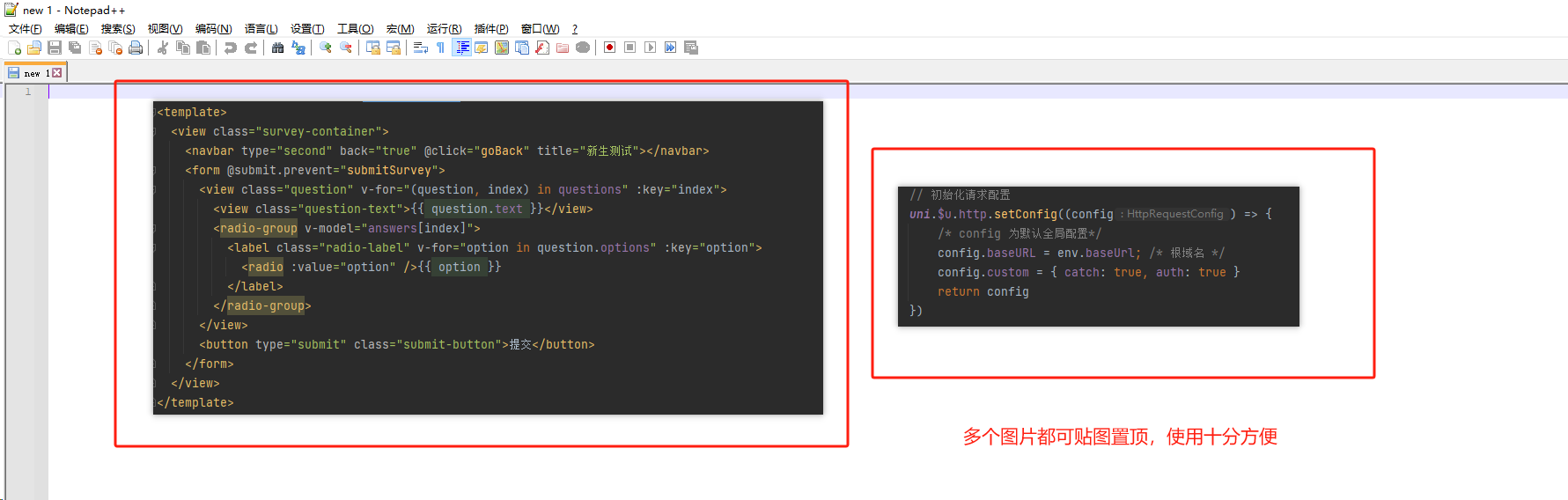The height and width of the screenshot is (500, 1568).
Task: Click the pinned Vue template code image
Action: click(x=488, y=258)
